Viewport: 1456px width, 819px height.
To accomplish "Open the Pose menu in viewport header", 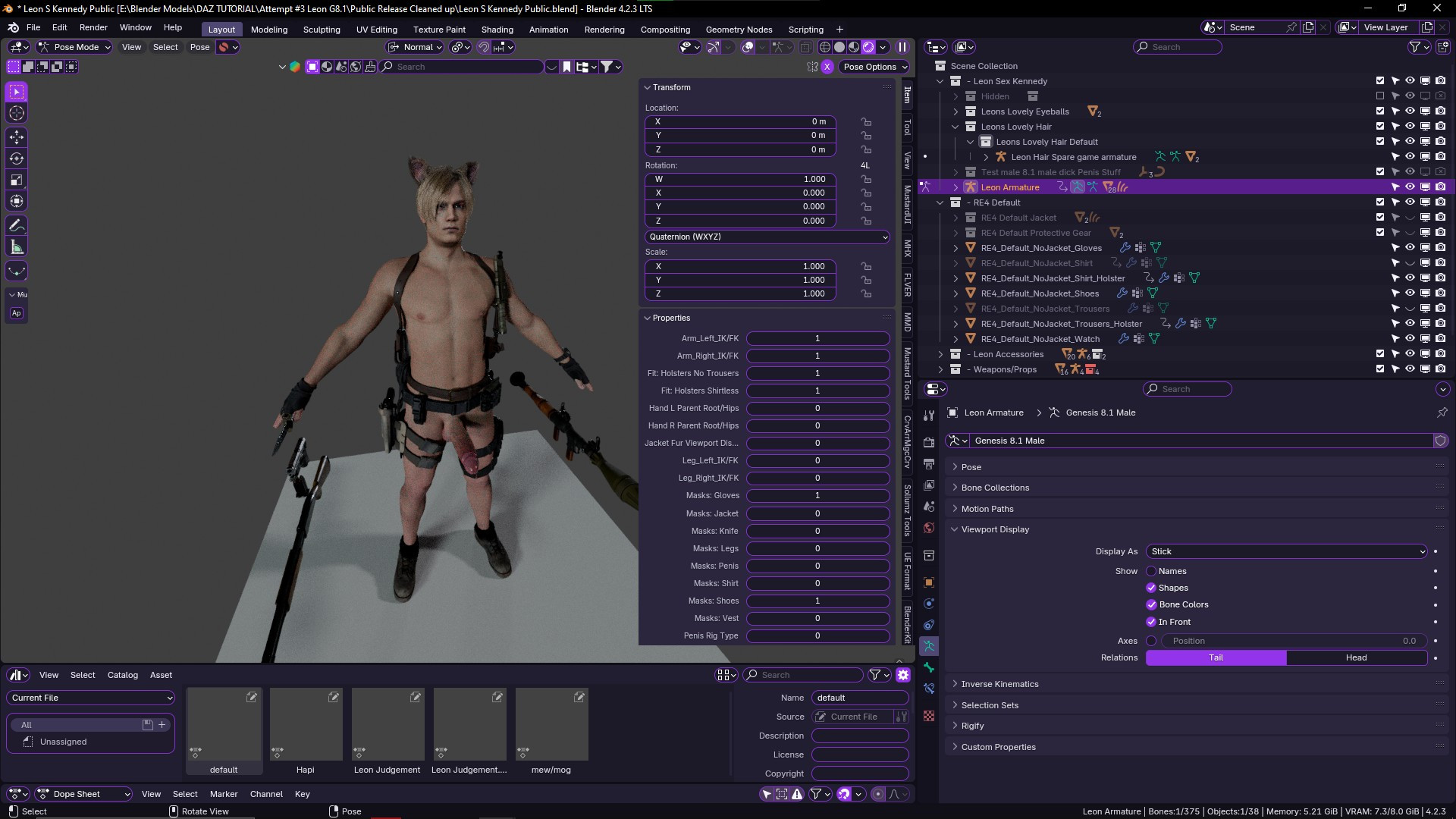I will 199,47.
